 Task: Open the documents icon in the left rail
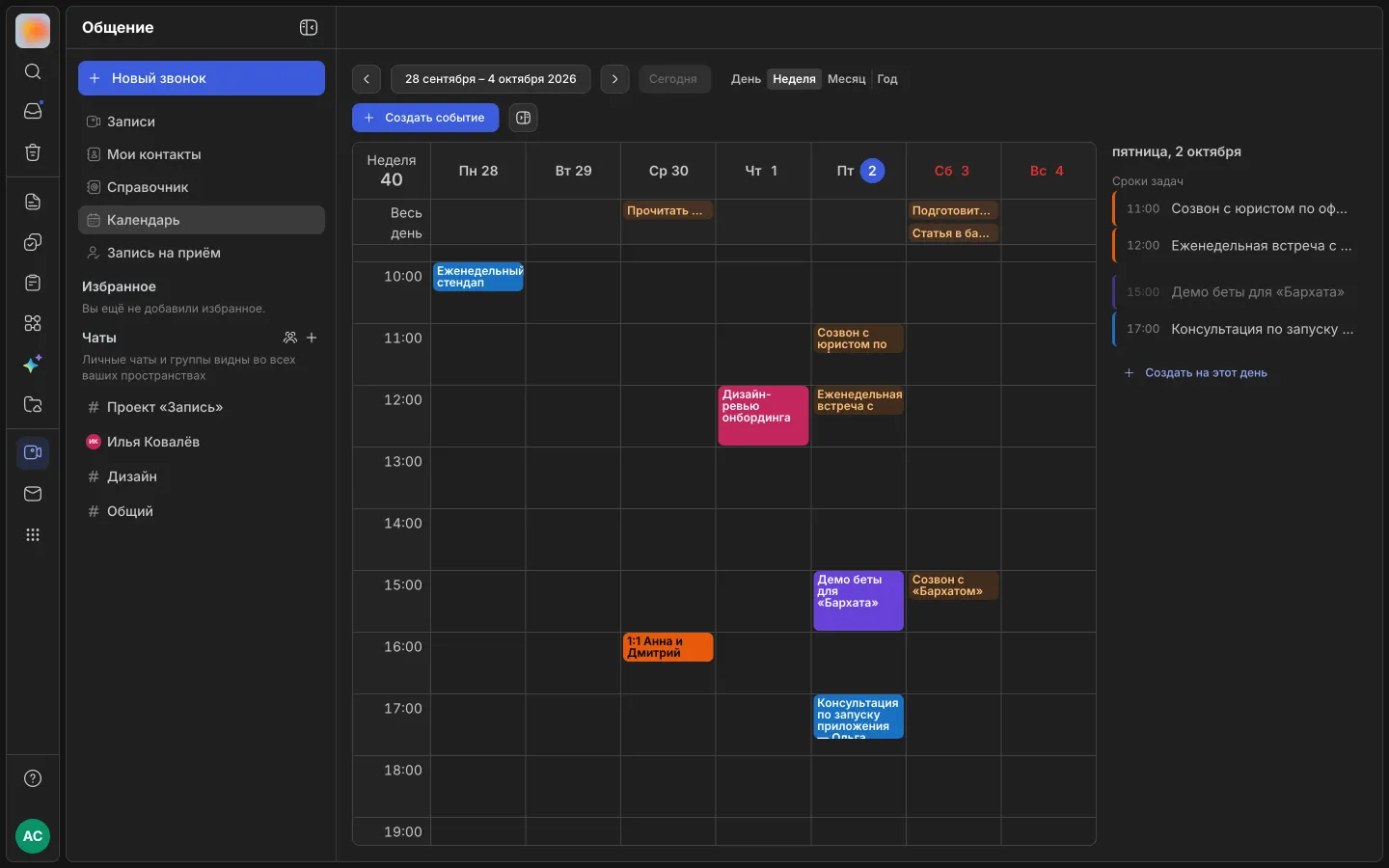tap(33, 202)
